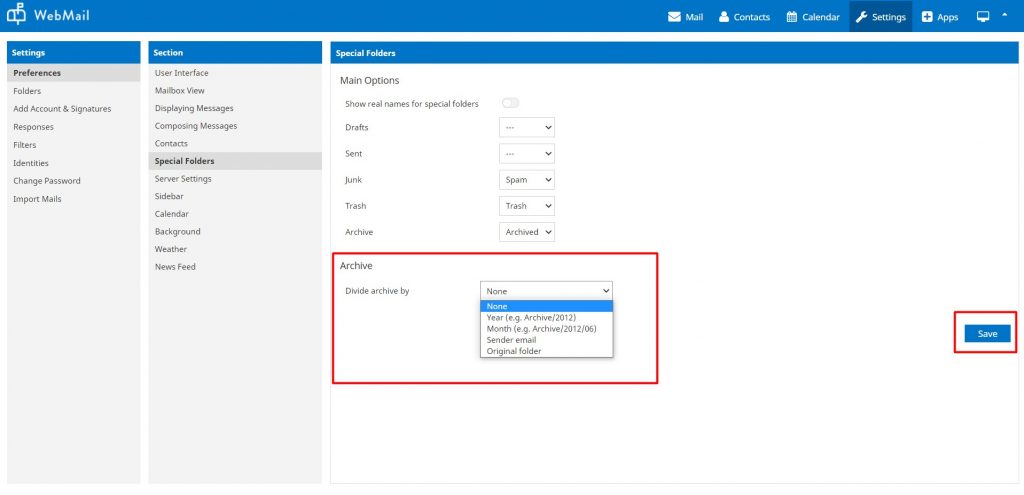Image resolution: width=1024 pixels, height=495 pixels.
Task: Toggle show real names for special folders
Action: (510, 103)
